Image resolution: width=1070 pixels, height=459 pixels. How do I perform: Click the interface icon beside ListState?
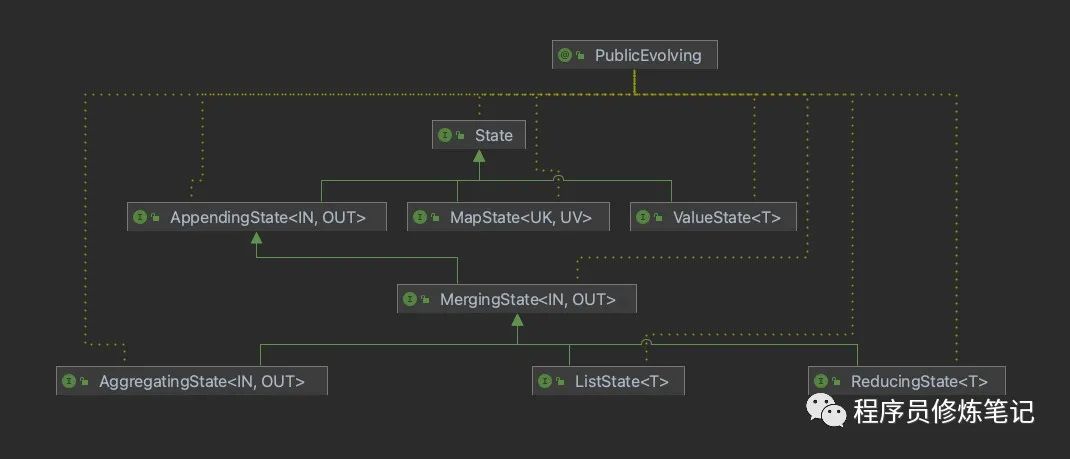545,381
